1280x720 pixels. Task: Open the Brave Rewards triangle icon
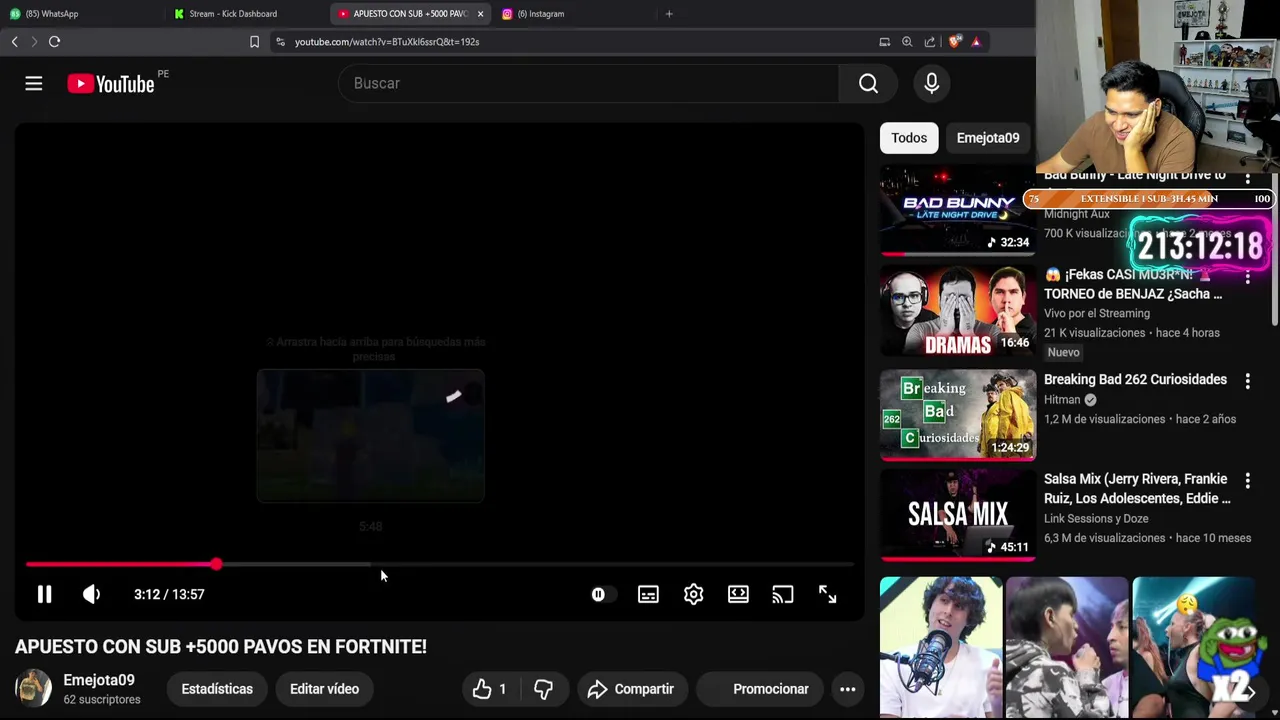point(976,42)
